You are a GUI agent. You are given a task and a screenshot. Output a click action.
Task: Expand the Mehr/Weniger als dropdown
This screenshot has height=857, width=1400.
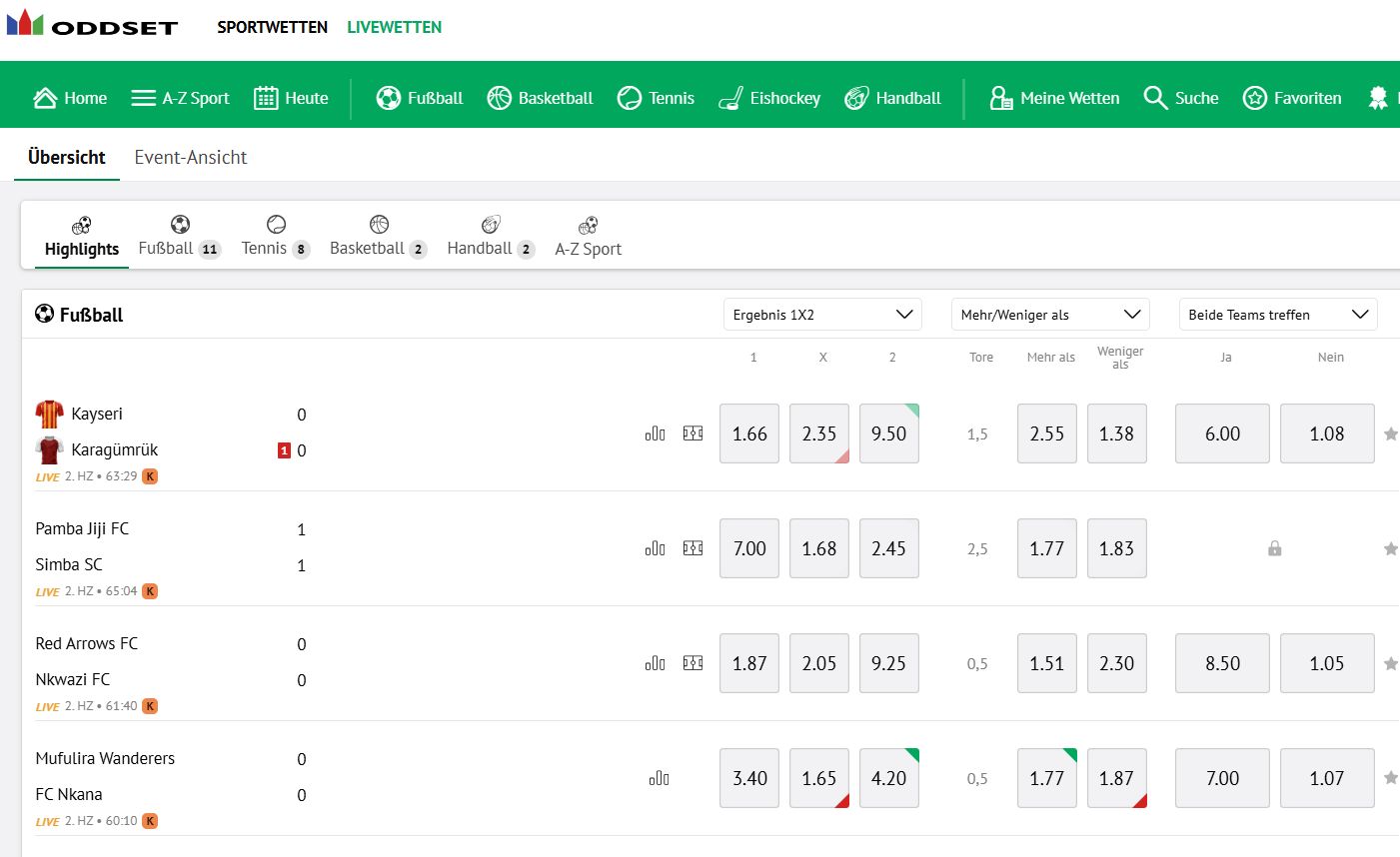point(1049,314)
